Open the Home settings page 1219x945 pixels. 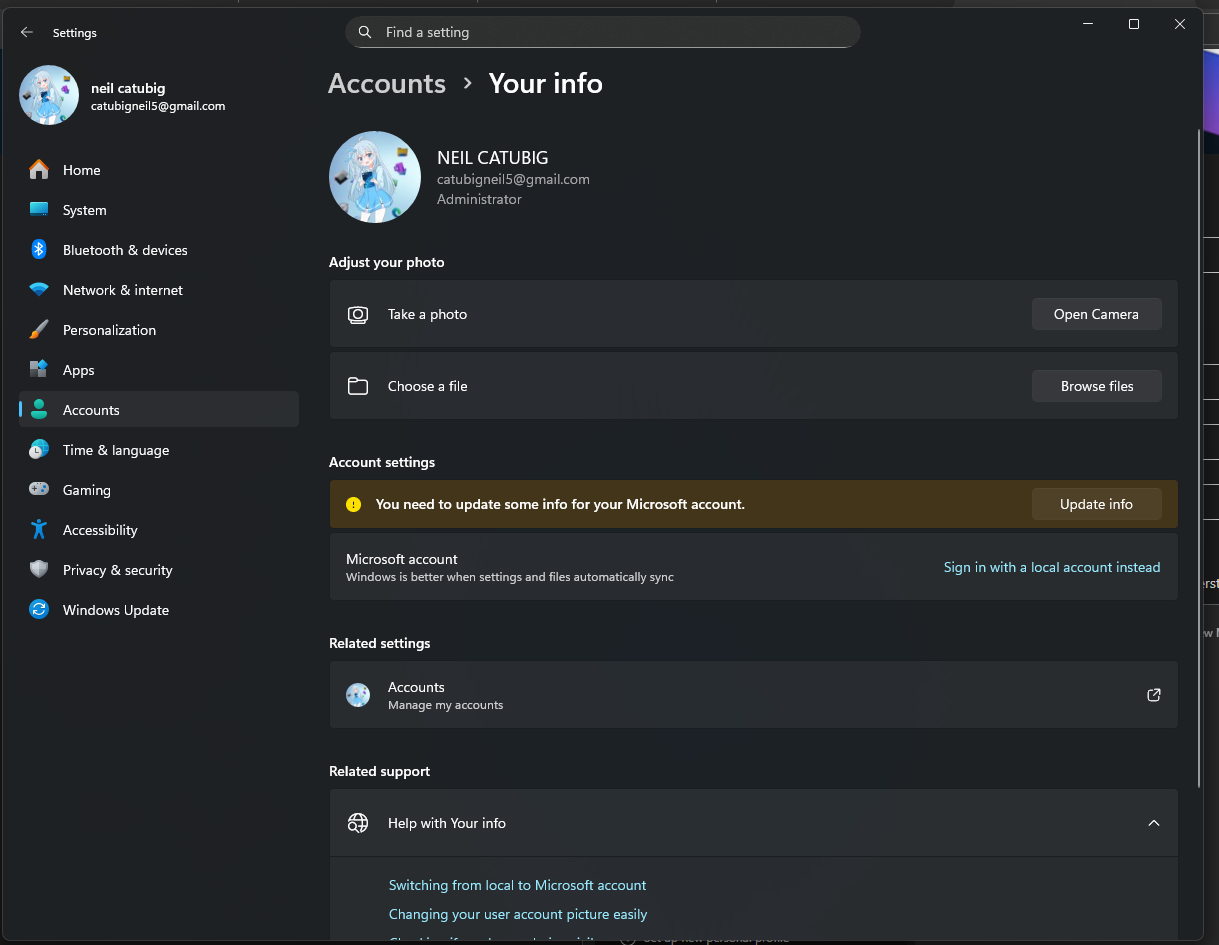(x=159, y=170)
